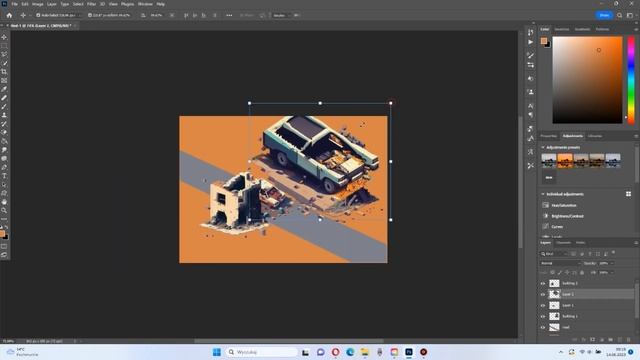Select the Type tool

(x=4, y=176)
